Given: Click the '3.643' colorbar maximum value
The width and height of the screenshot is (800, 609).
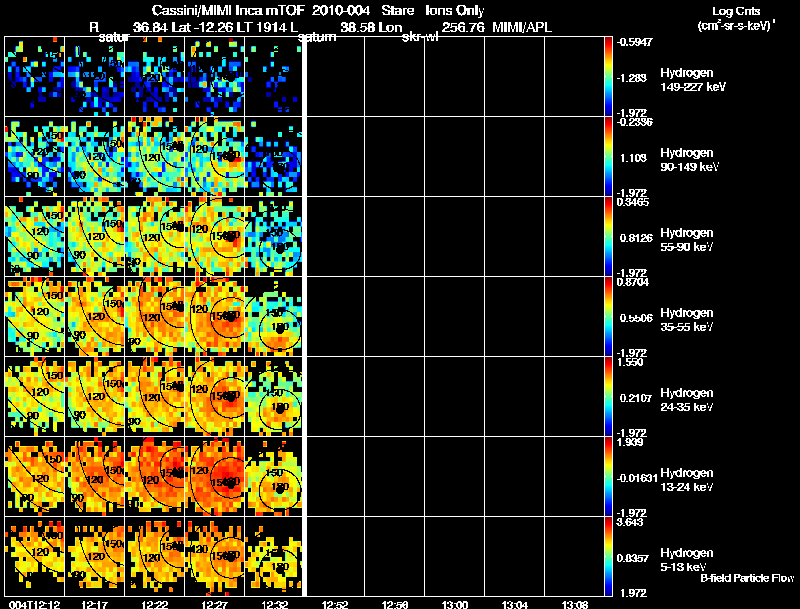Looking at the screenshot, I should [x=630, y=522].
